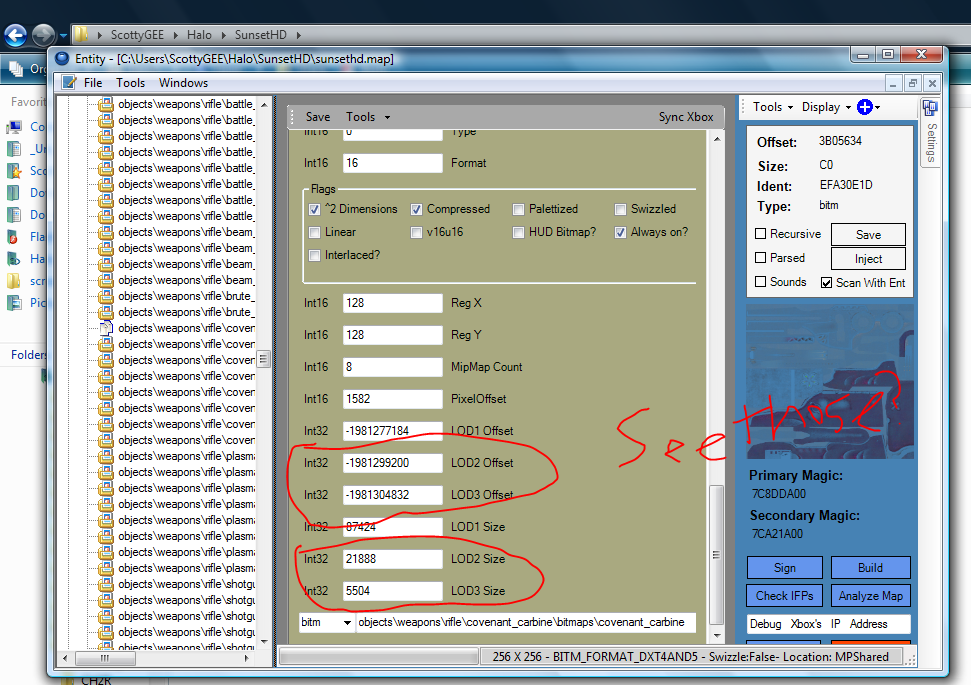Expand the SunsetHD breadcrumb arrow
The width and height of the screenshot is (971, 685).
298,35
